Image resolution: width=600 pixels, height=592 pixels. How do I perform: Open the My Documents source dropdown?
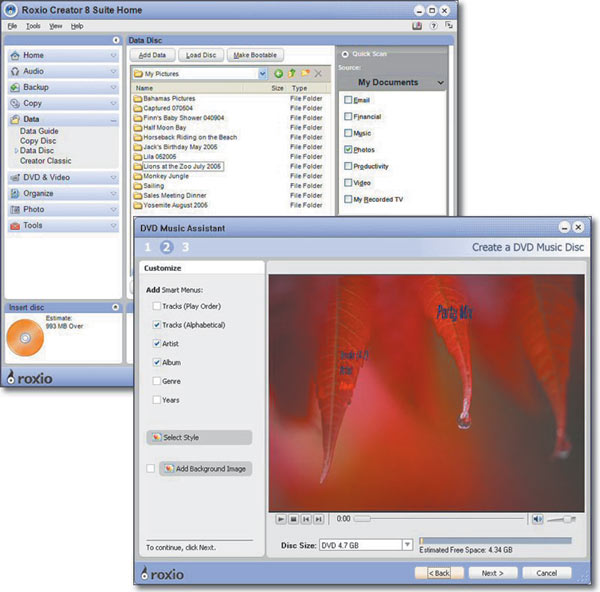click(441, 83)
